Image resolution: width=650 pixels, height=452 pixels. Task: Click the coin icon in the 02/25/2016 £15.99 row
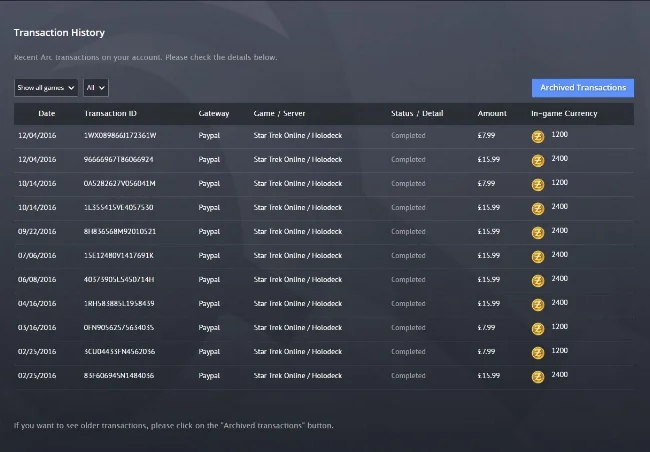(538, 377)
